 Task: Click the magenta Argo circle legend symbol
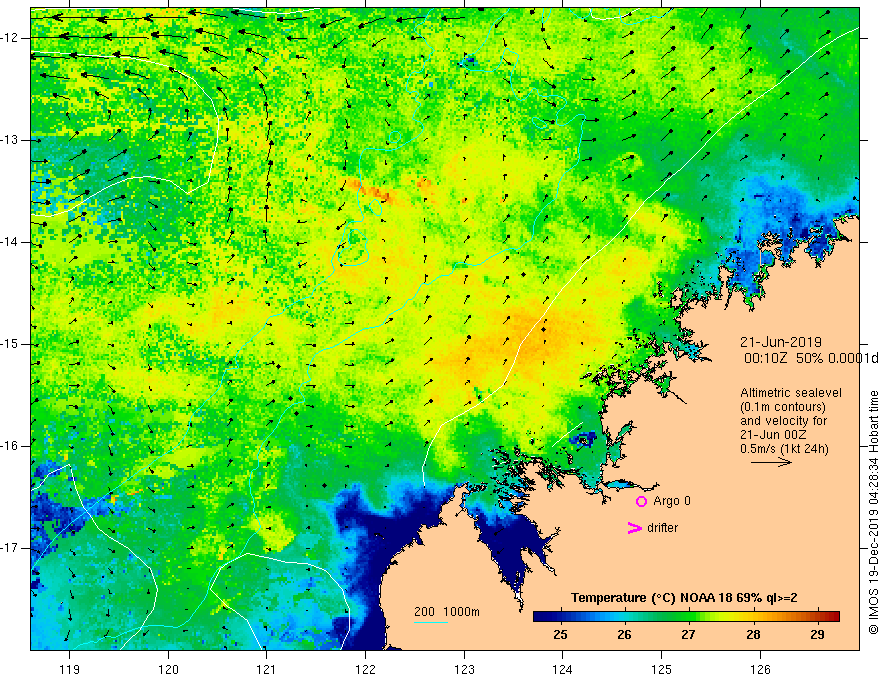pyautogui.click(x=641, y=502)
